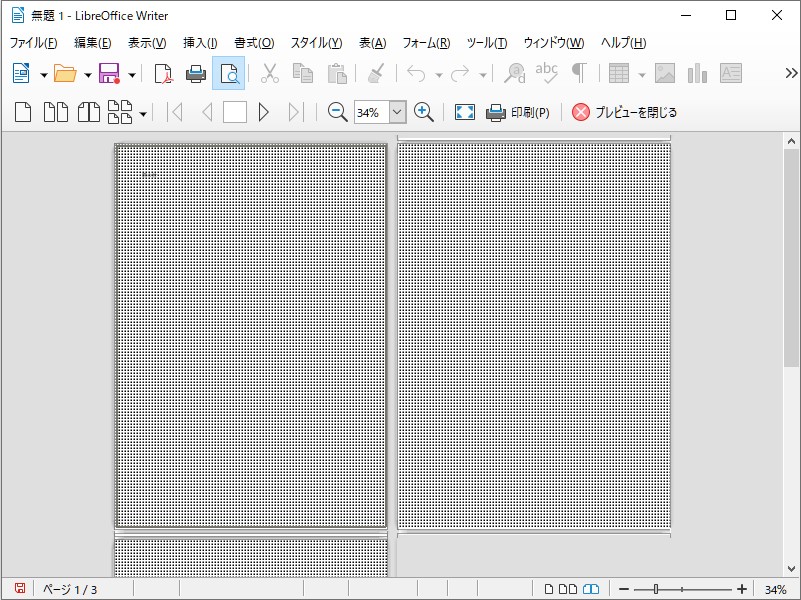The height and width of the screenshot is (600, 801).
Task: Open the 挿入(I) menu
Action: click(200, 43)
